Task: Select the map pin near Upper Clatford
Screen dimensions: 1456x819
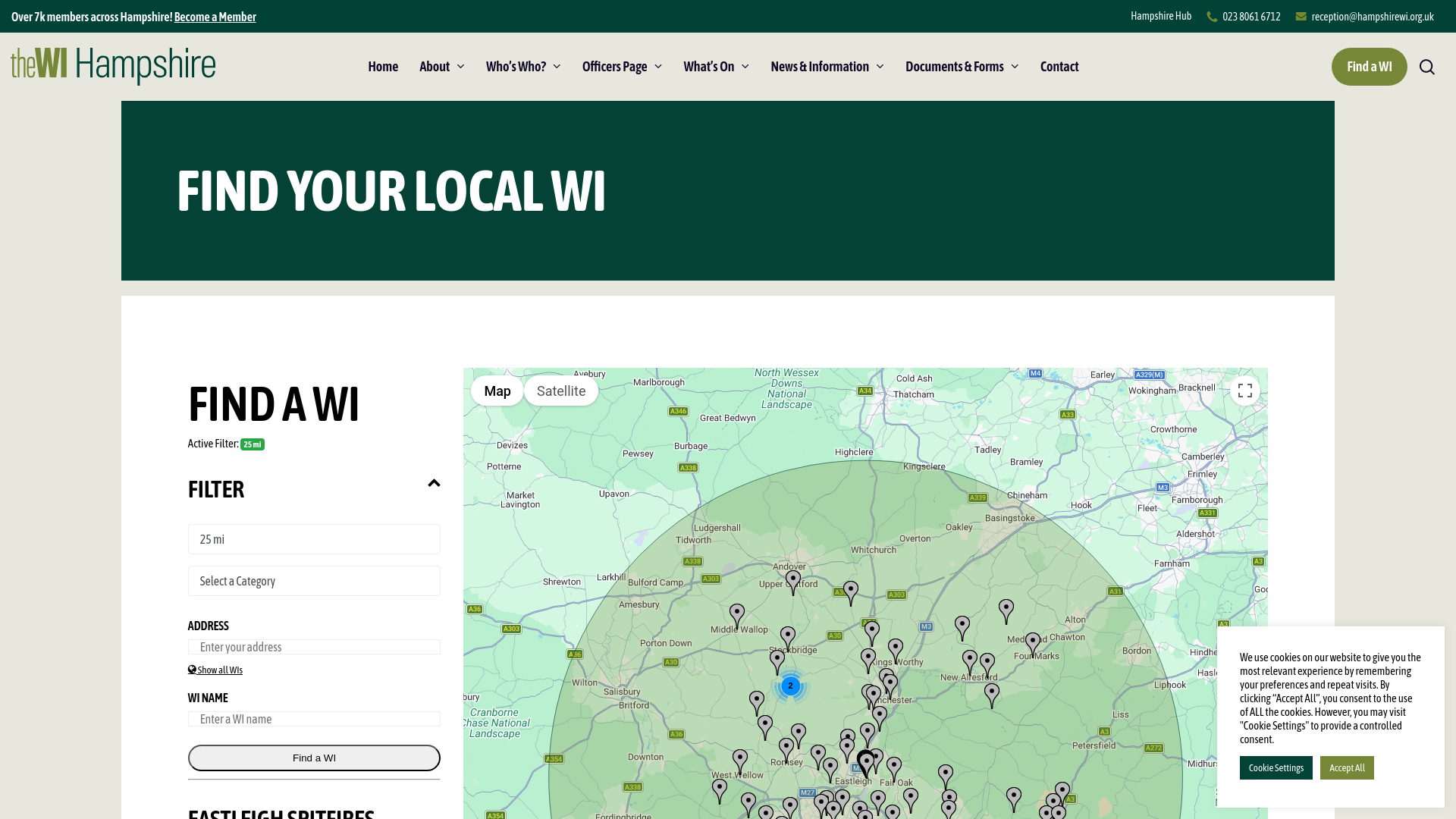Action: click(x=793, y=582)
